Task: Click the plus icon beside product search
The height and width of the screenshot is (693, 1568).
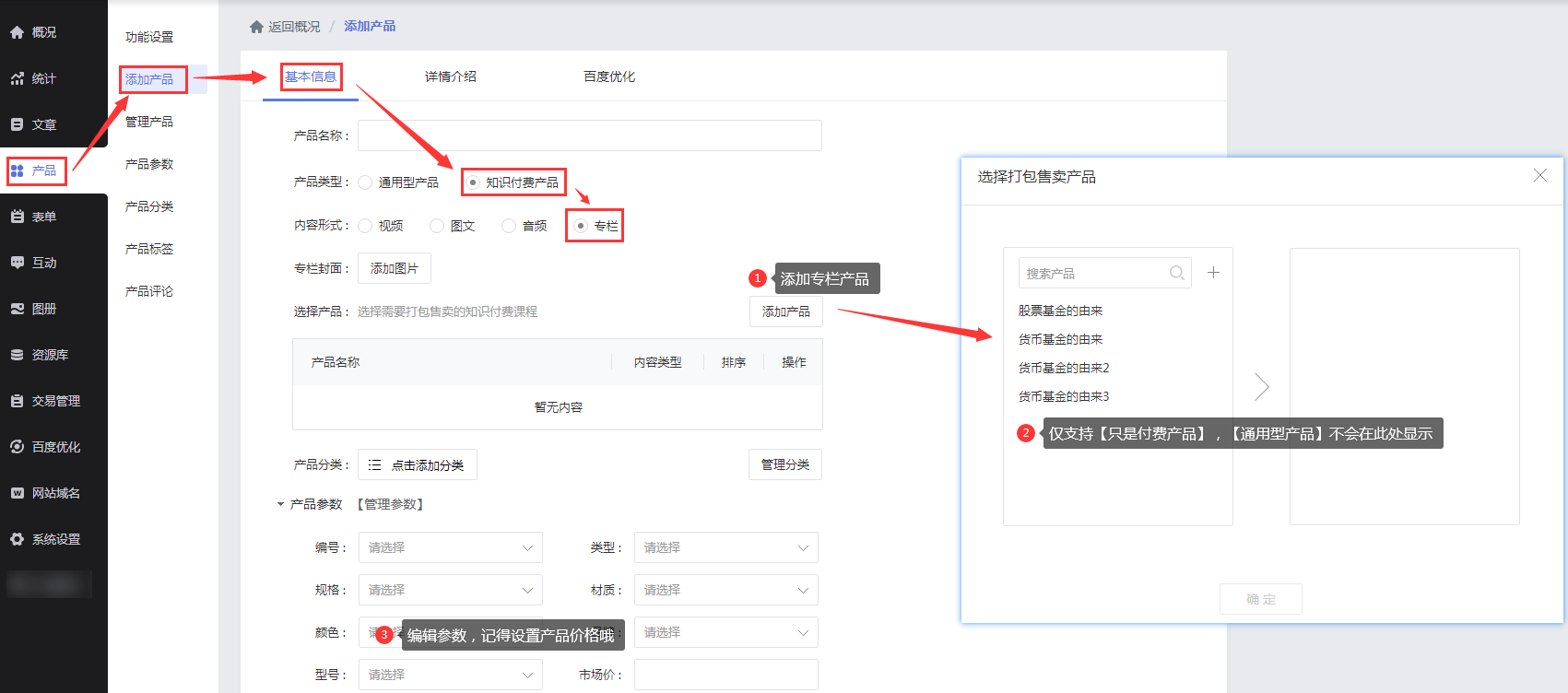Action: (x=1213, y=273)
